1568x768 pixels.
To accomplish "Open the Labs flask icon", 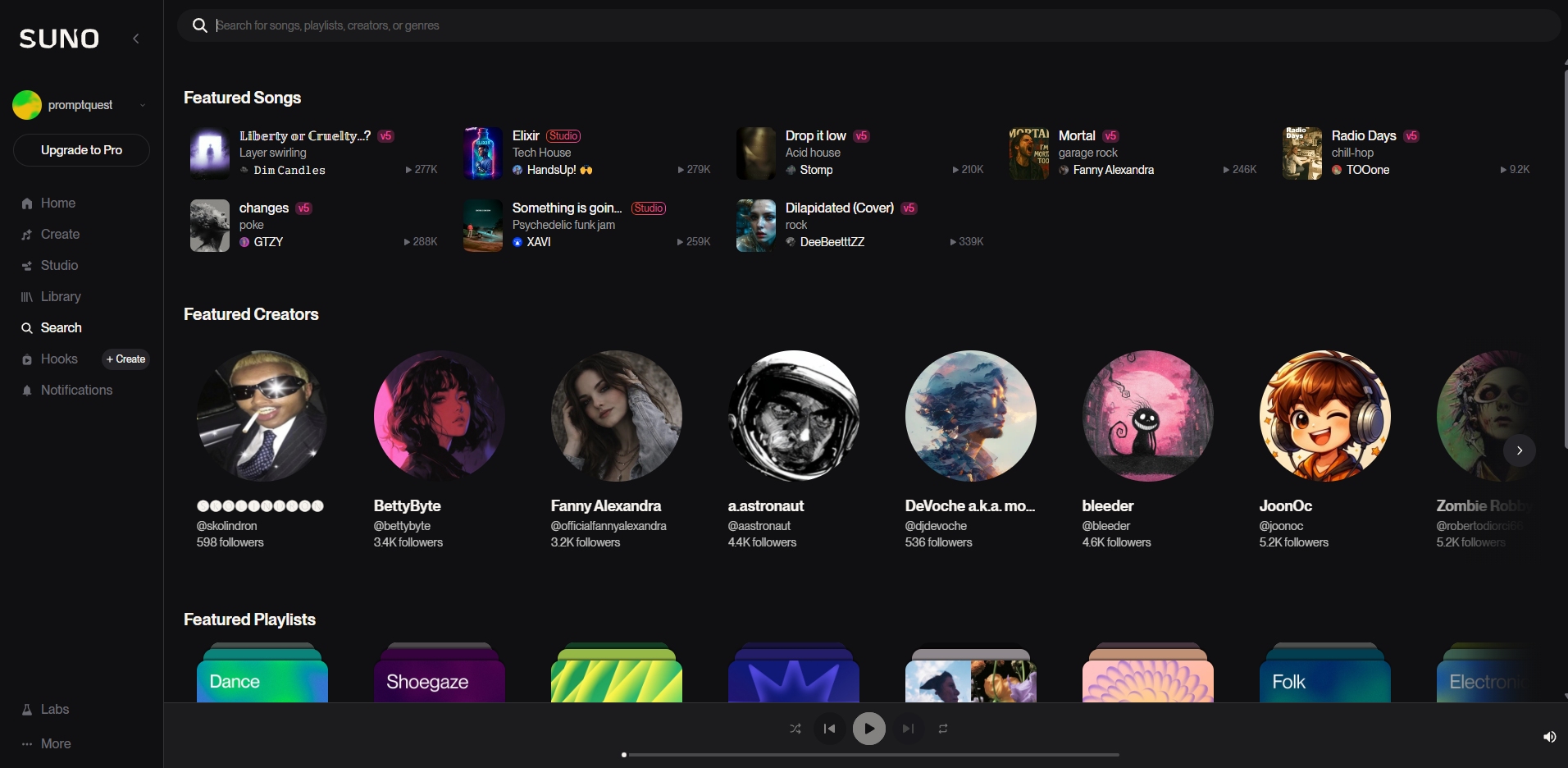I will [27, 710].
